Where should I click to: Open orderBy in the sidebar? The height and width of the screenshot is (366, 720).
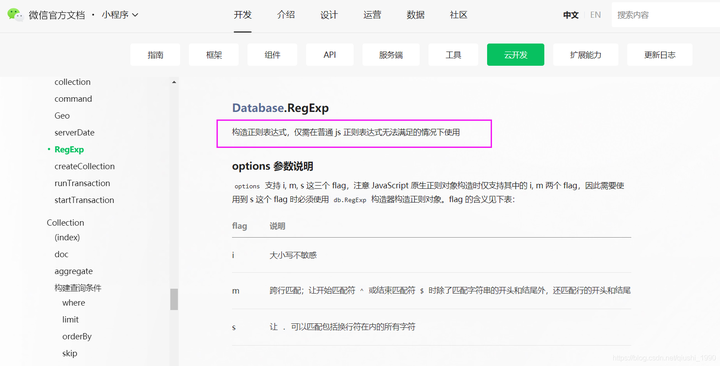[x=77, y=337]
